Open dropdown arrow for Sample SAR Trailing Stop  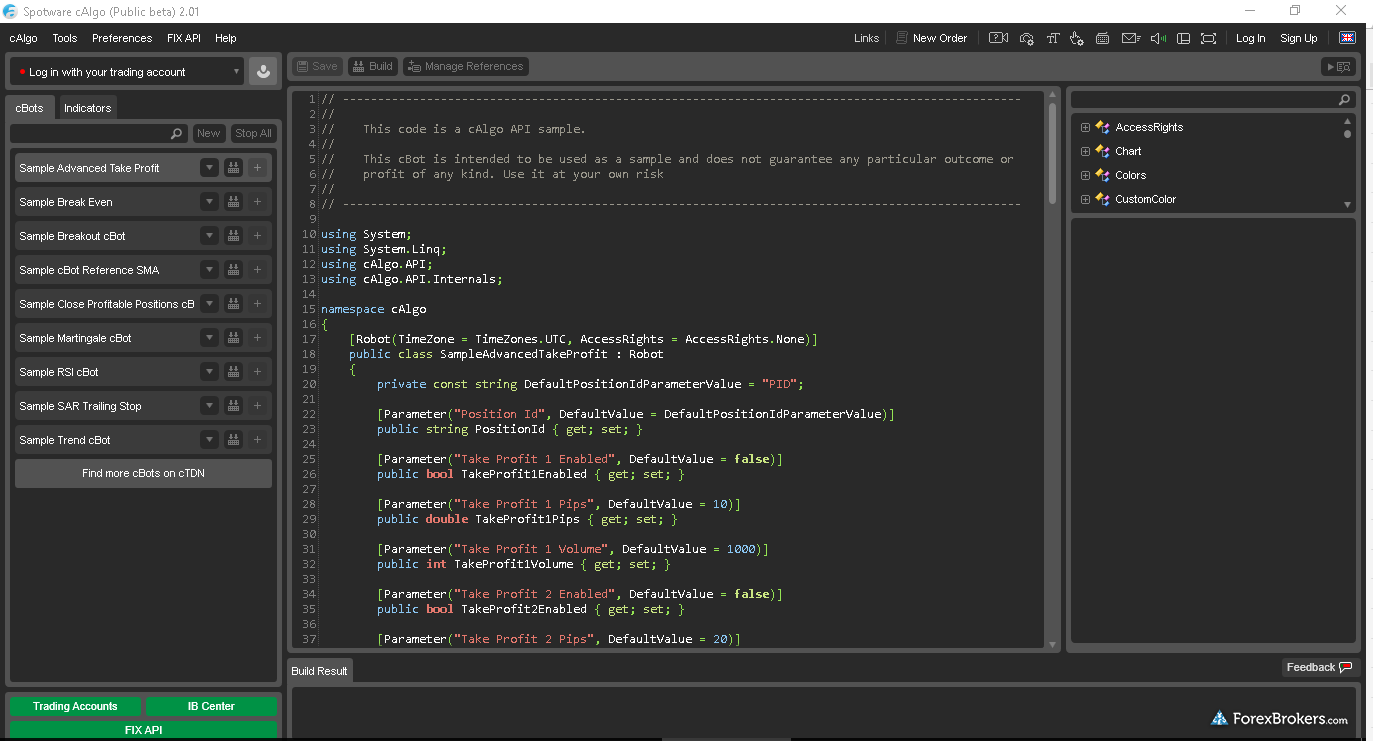[209, 406]
